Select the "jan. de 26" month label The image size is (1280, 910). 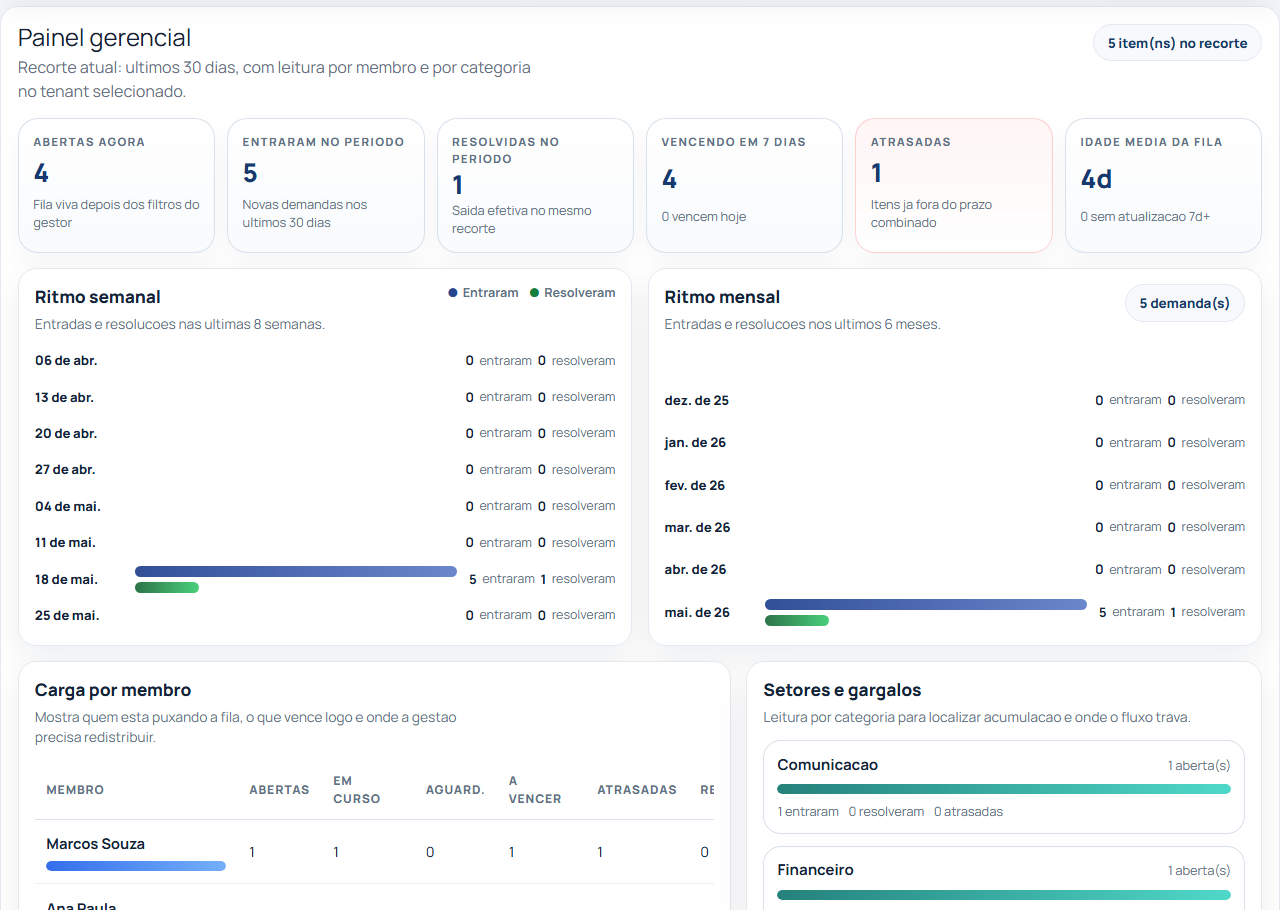click(x=695, y=442)
